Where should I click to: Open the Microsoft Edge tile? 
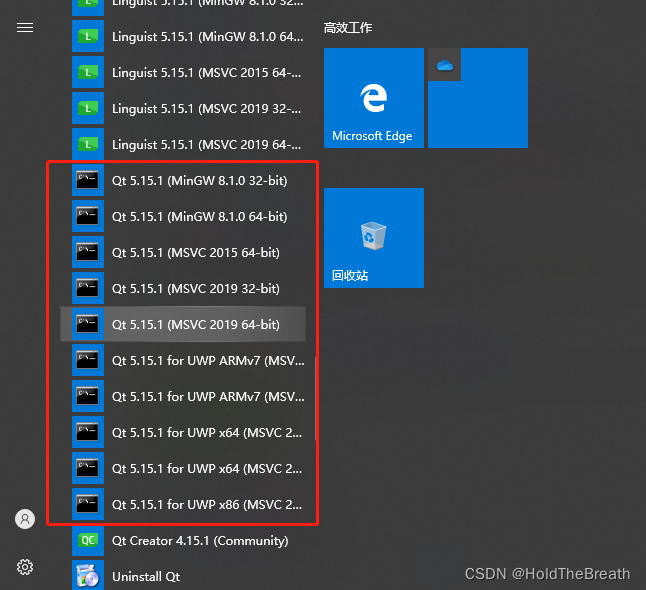tap(374, 98)
